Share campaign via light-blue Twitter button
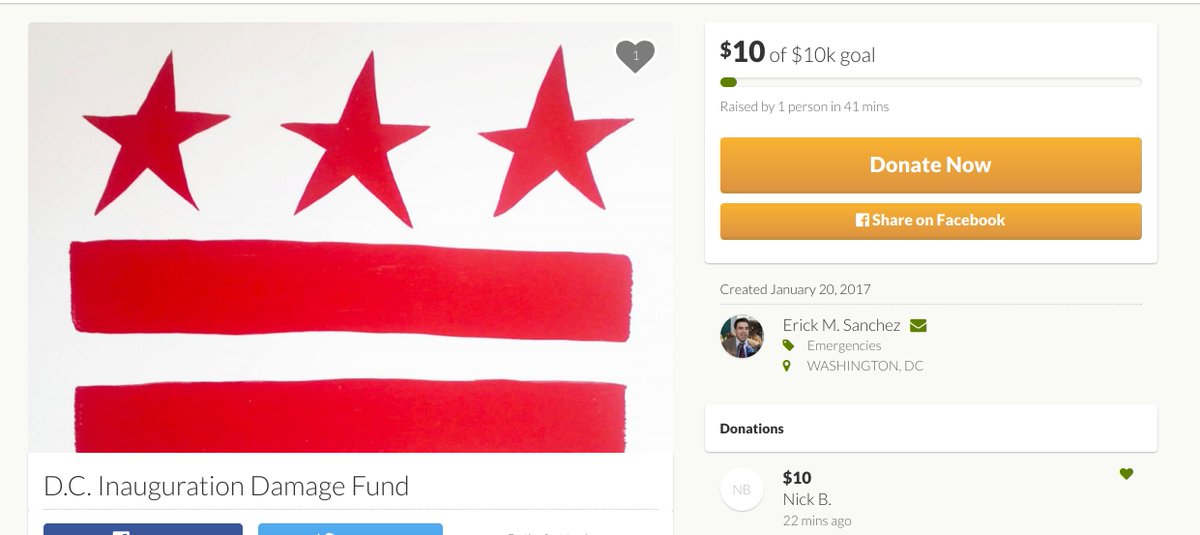 [350, 529]
